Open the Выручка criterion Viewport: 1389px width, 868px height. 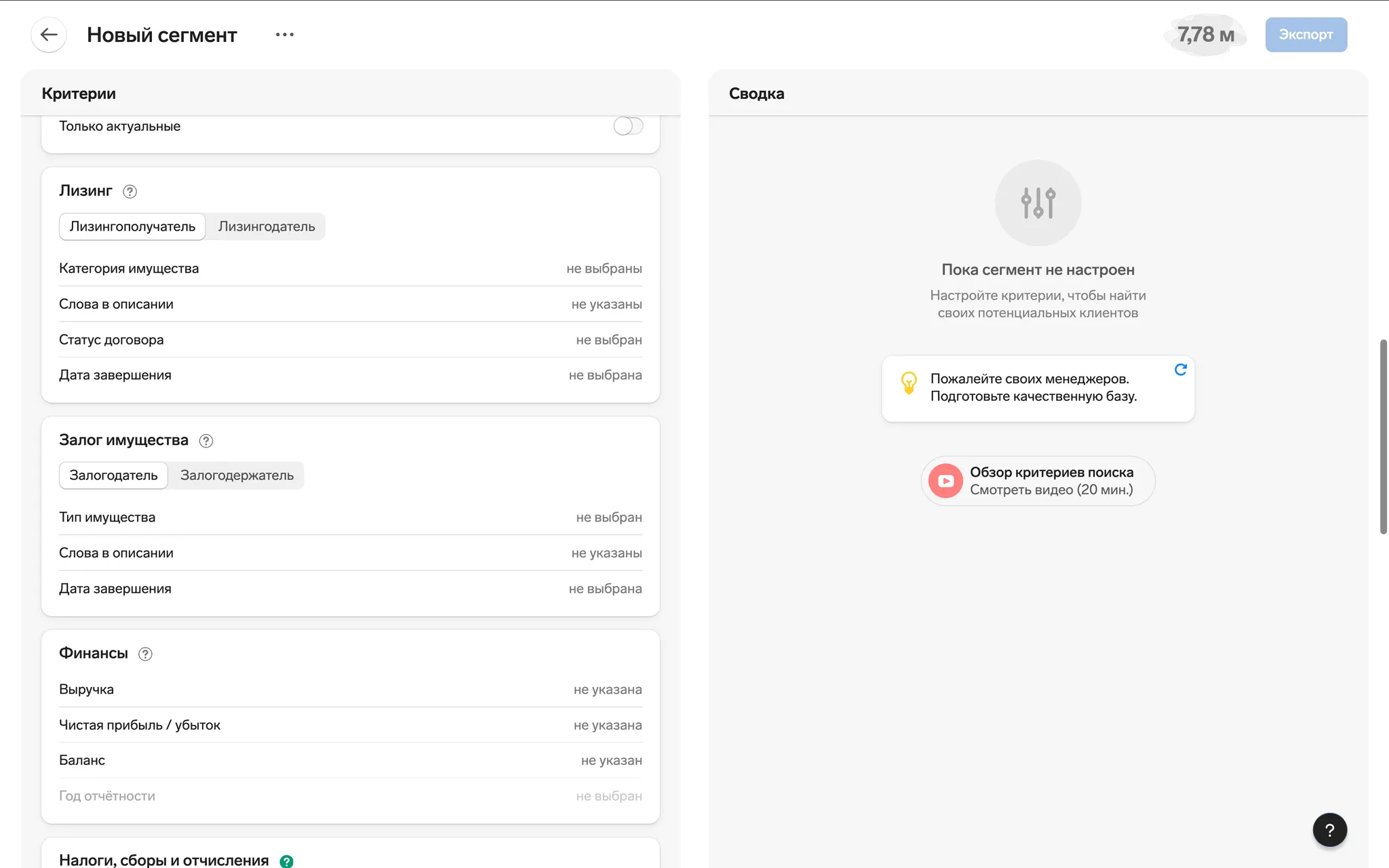[x=350, y=690]
